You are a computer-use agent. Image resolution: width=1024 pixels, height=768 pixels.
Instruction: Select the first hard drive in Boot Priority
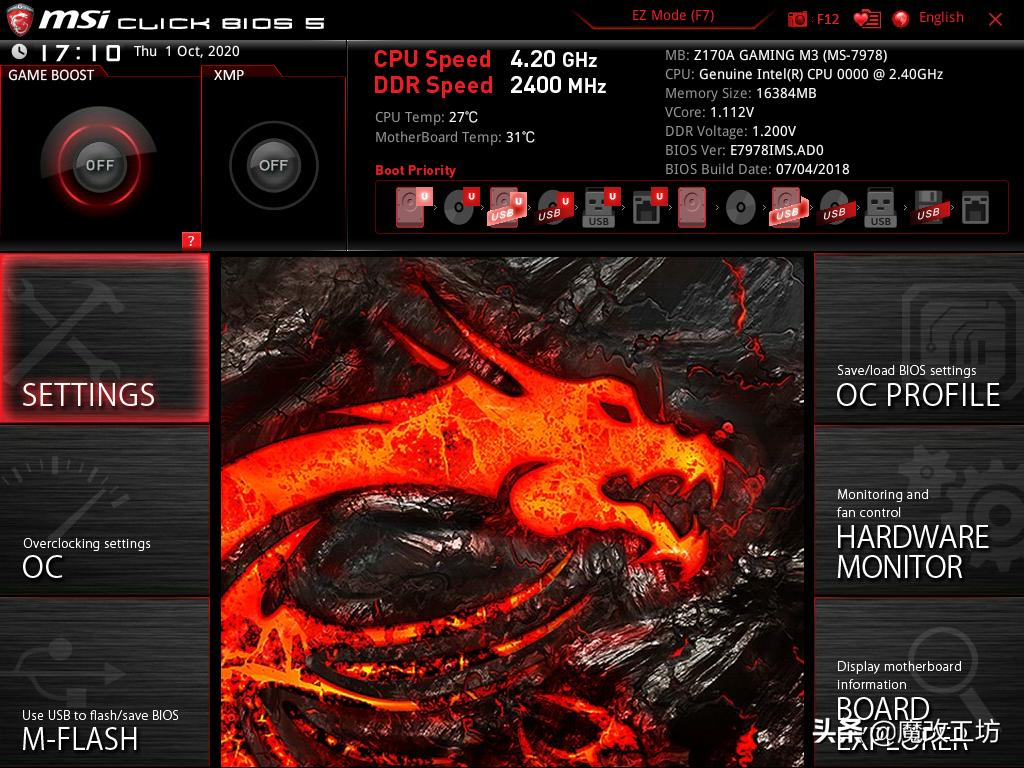click(x=409, y=207)
